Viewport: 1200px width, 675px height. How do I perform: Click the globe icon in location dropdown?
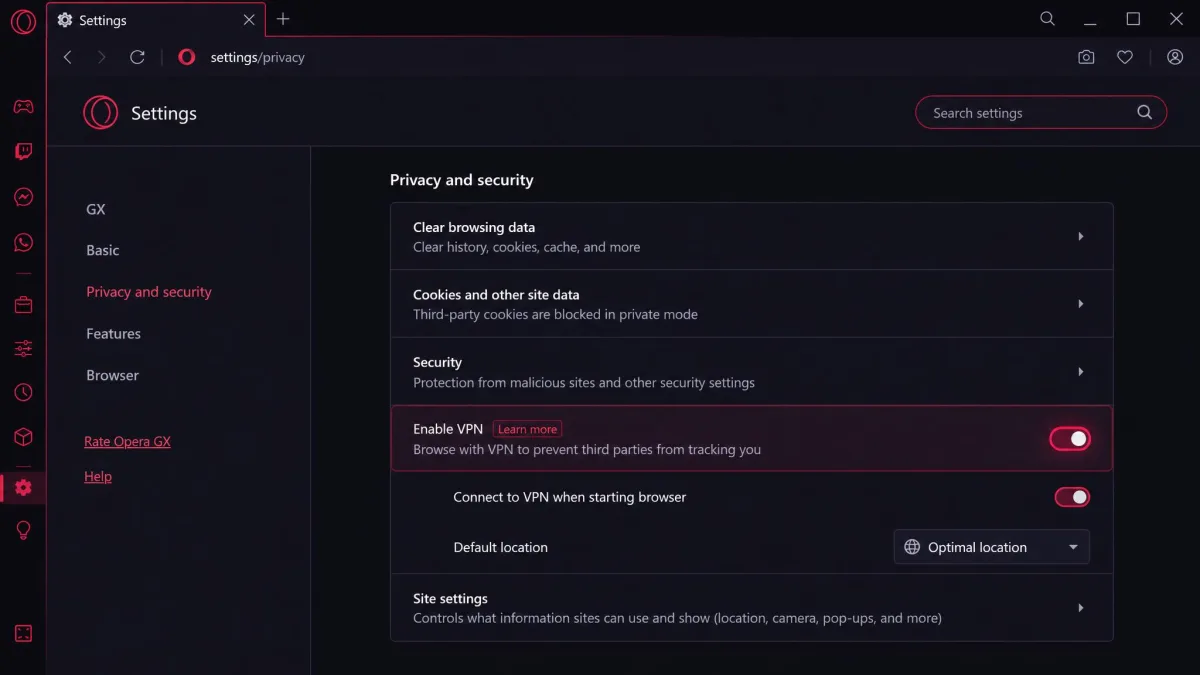point(912,547)
